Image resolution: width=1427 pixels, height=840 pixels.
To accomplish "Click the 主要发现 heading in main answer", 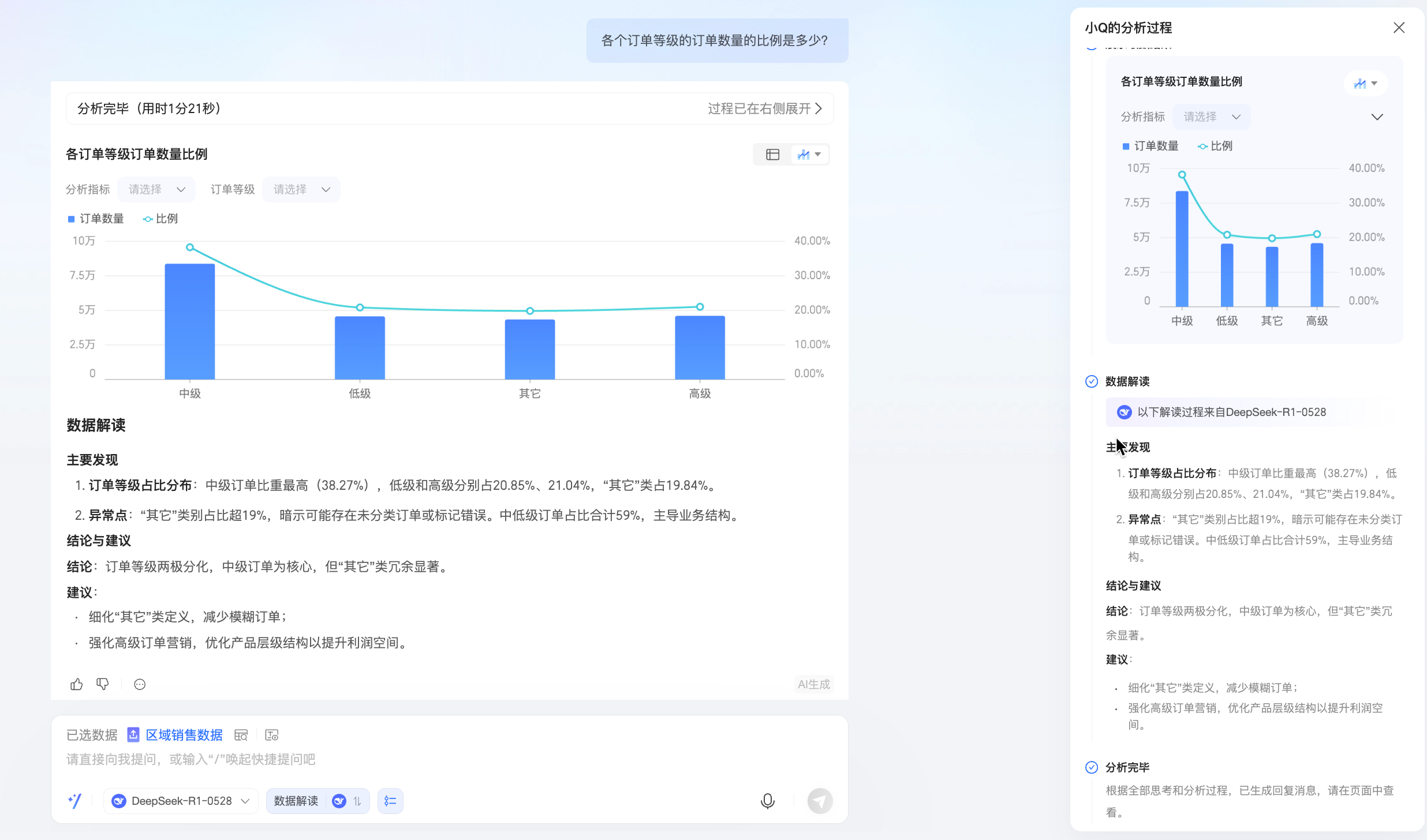I will [92, 460].
